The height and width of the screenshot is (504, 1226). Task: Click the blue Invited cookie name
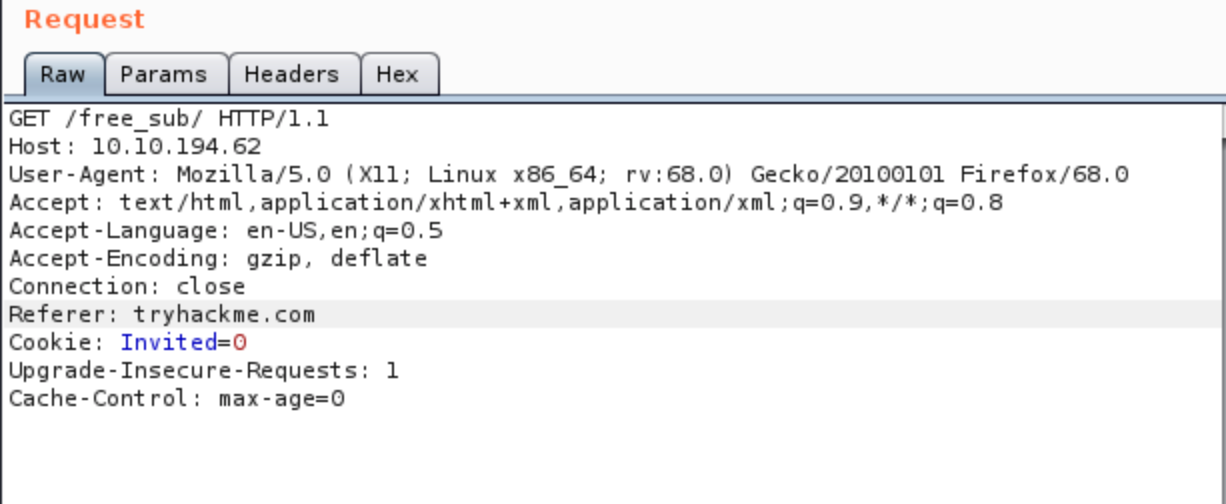point(168,343)
